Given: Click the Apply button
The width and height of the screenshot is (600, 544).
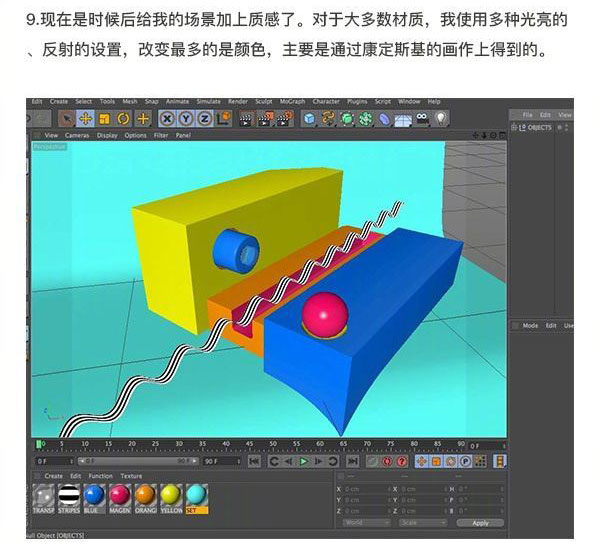Looking at the screenshot, I should point(480,523).
